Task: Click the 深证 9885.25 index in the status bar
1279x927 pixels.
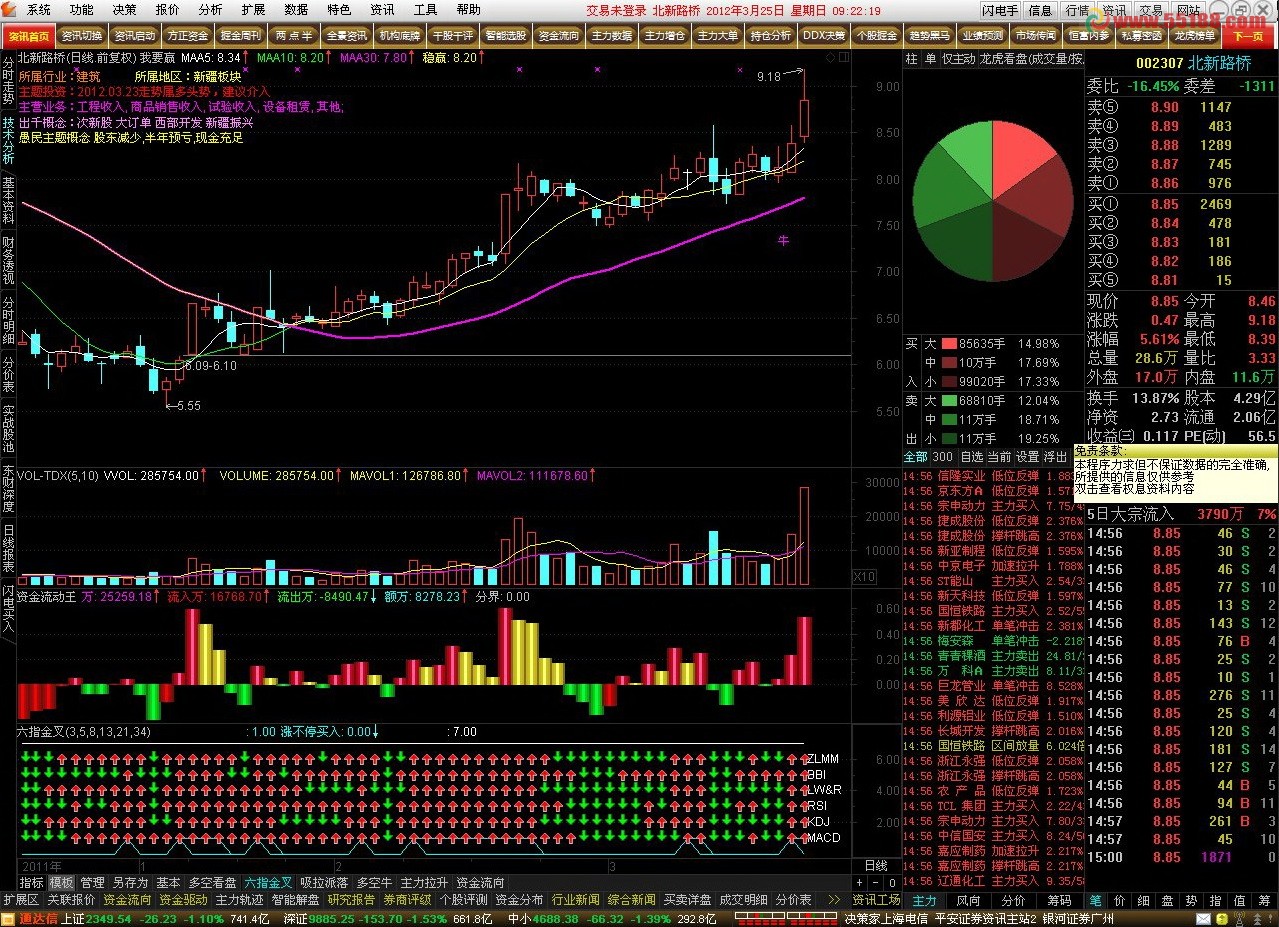Action: pyautogui.click(x=317, y=918)
